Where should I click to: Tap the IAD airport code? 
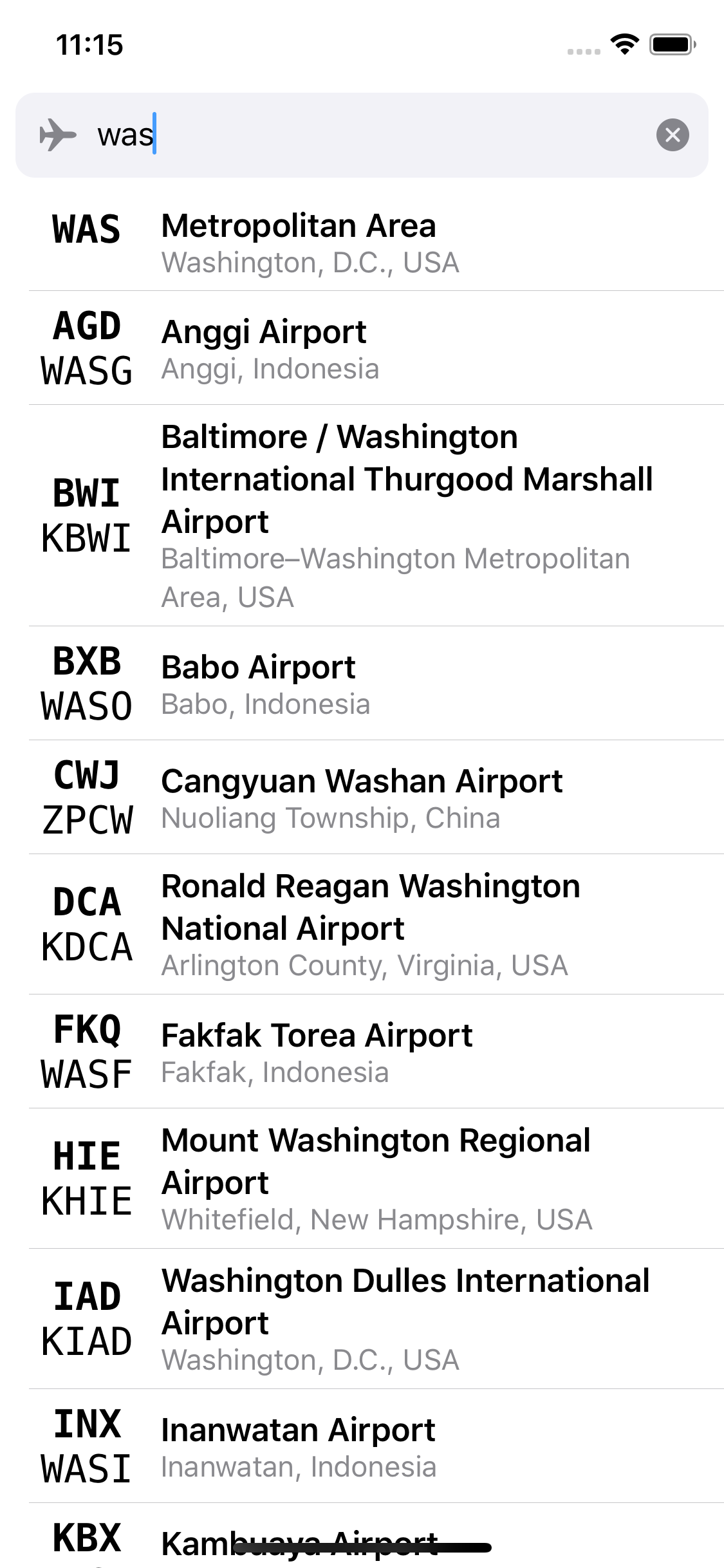point(86,1296)
